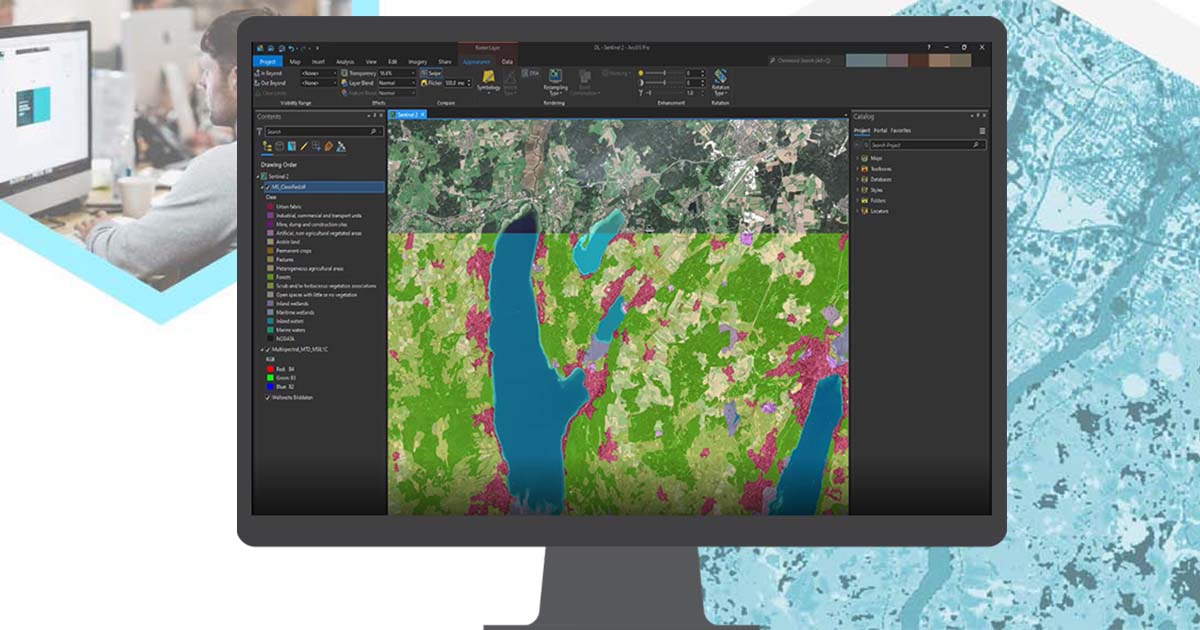
Task: Open the Portal tab in the Catalog pane
Action: (879, 131)
